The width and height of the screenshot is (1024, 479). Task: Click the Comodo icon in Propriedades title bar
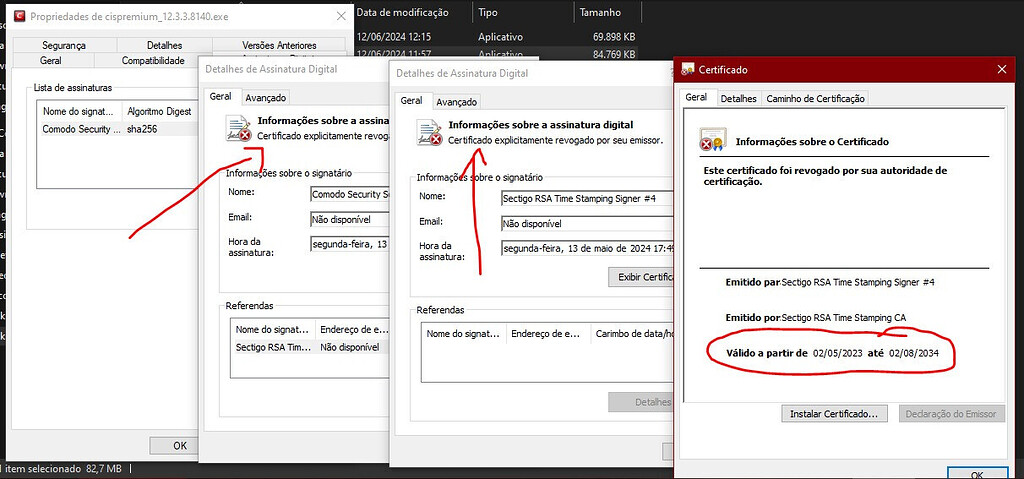(13, 16)
